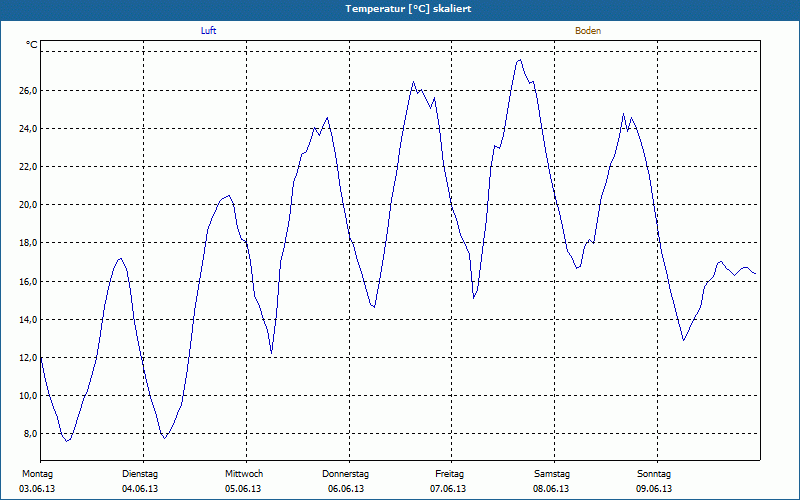The image size is (800, 500).
Task: Click the 08.06.13 date label
Action: coord(551,489)
